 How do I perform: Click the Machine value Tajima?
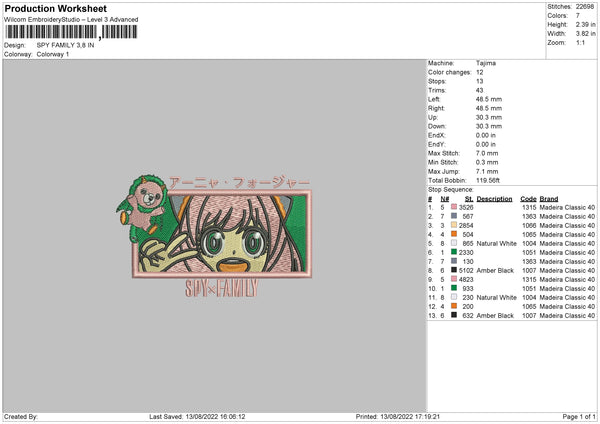[486, 63]
